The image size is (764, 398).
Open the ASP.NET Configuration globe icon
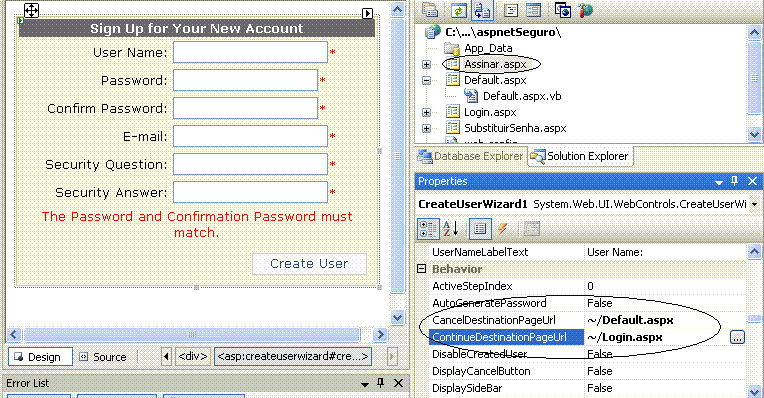point(586,10)
